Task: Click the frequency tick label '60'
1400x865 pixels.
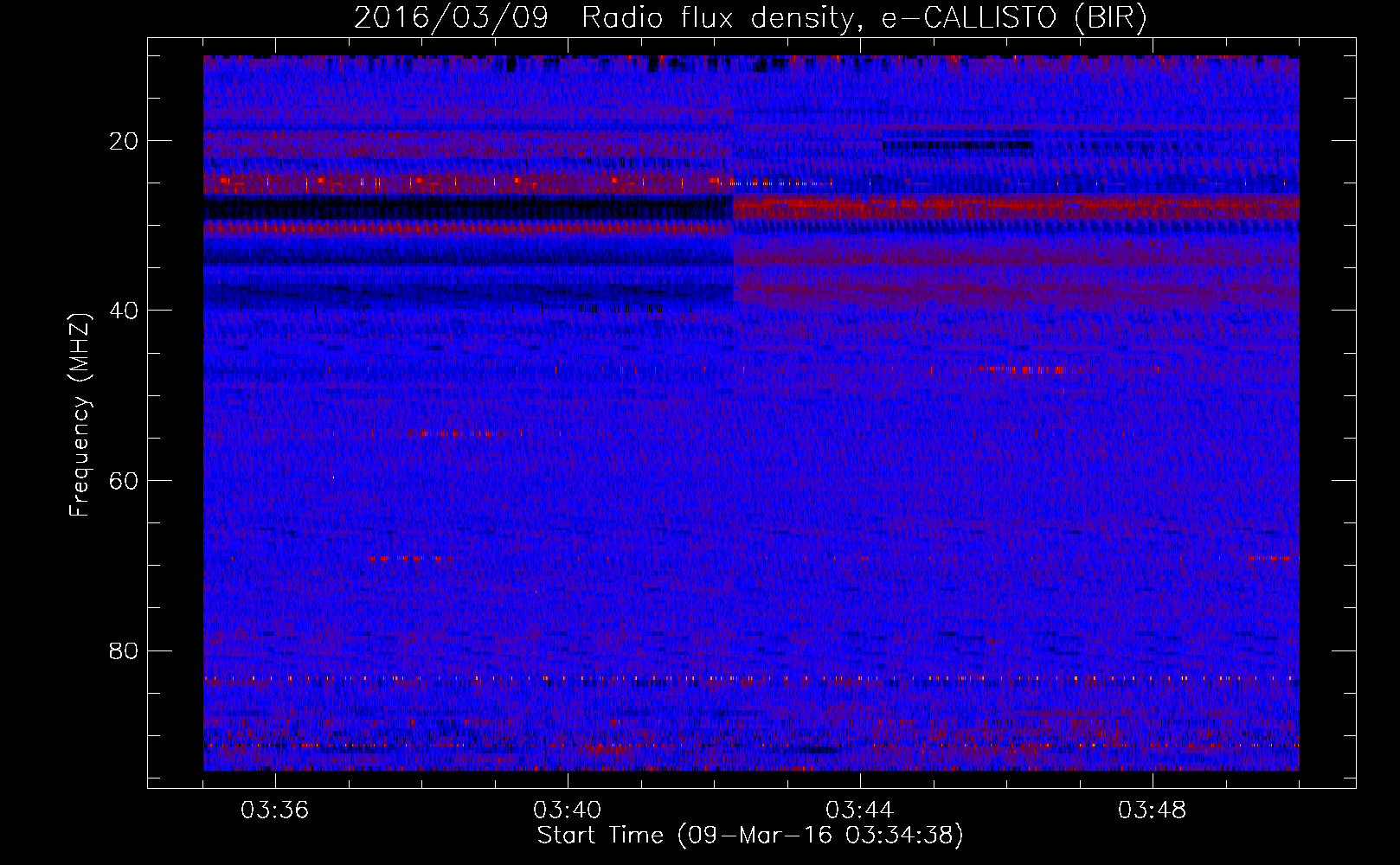Action: click(x=125, y=481)
